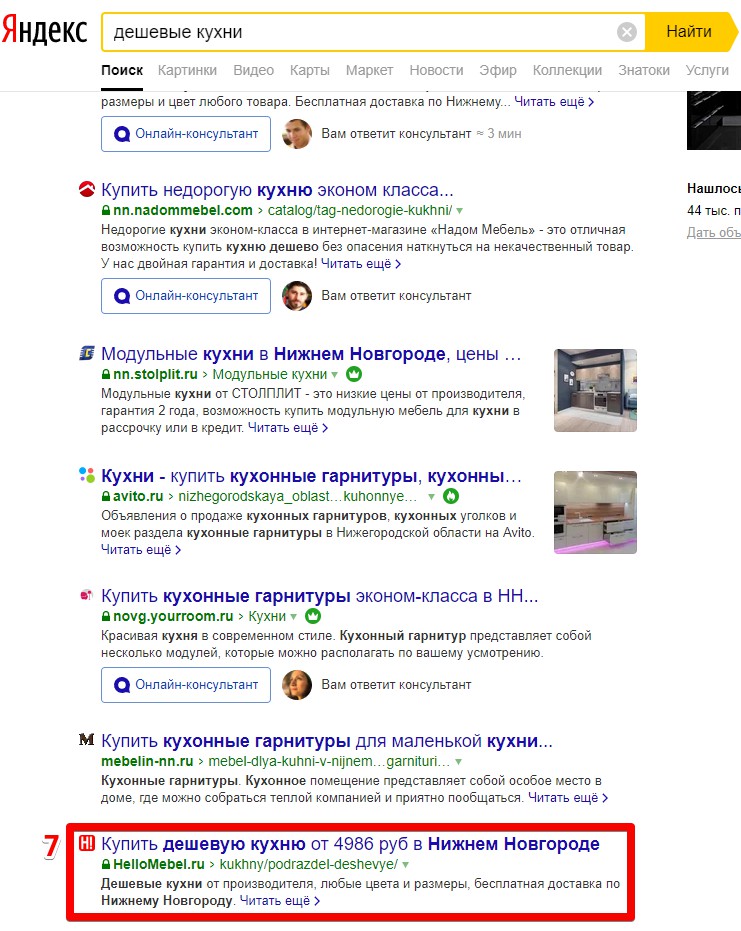Expand the arrow after HelloMebel.ru URL path
Viewport: 741px width, 931px height.
pyautogui.click(x=406, y=864)
